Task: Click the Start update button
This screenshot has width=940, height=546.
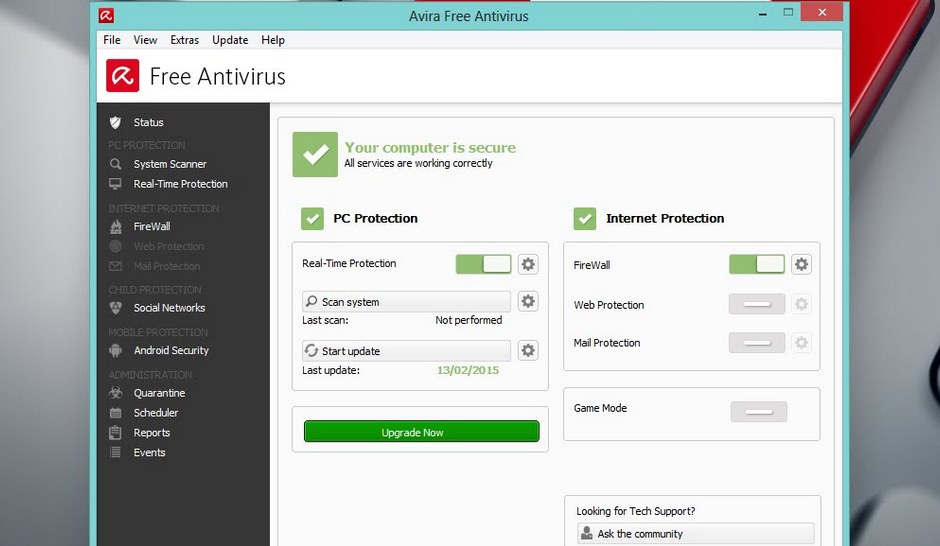Action: [x=406, y=351]
